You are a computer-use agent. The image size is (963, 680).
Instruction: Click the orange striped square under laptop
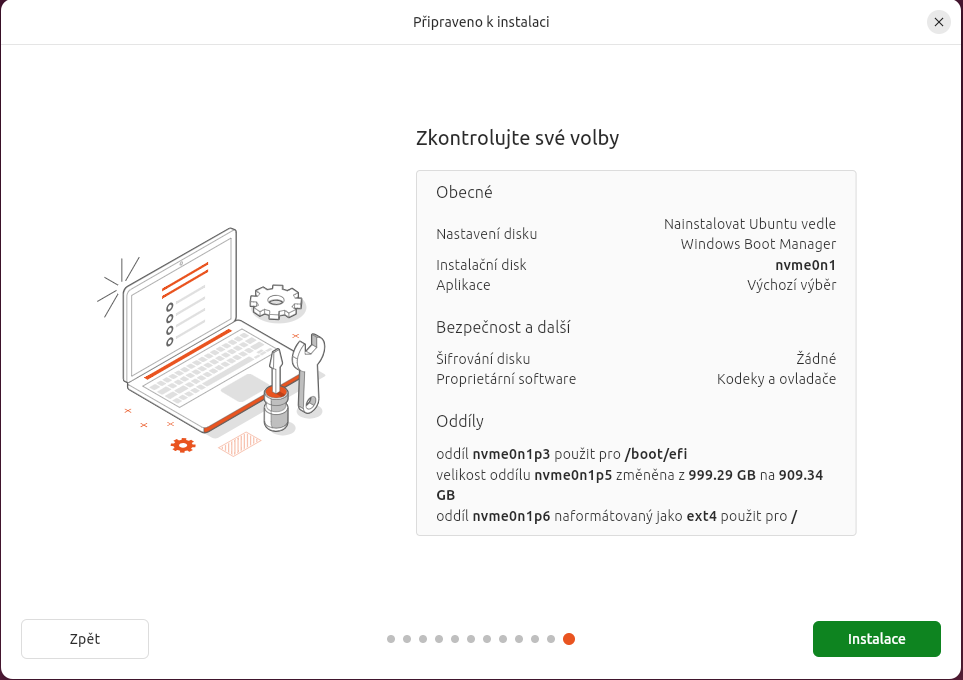(x=239, y=444)
